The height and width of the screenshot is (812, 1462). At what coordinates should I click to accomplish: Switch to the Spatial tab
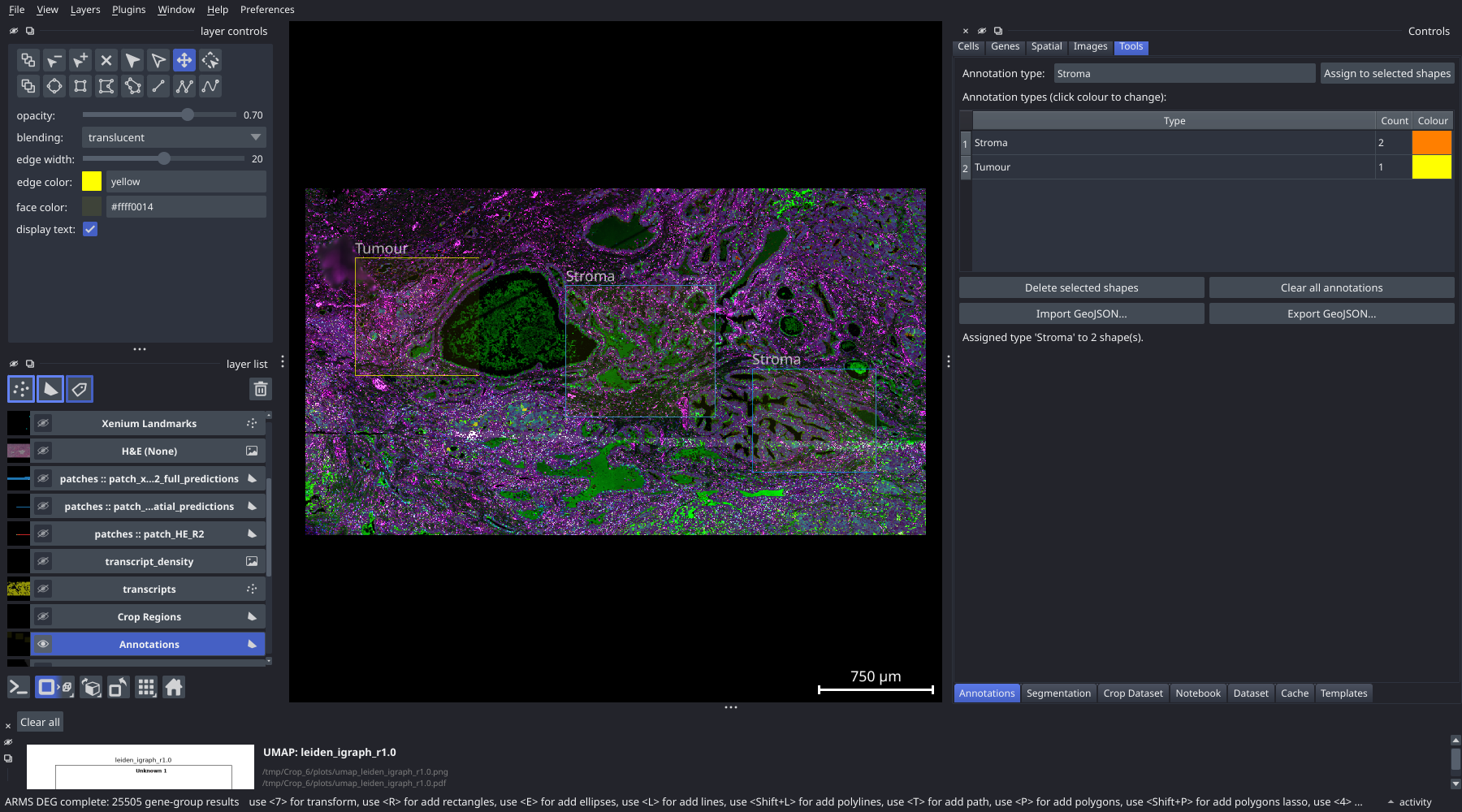pos(1046,46)
